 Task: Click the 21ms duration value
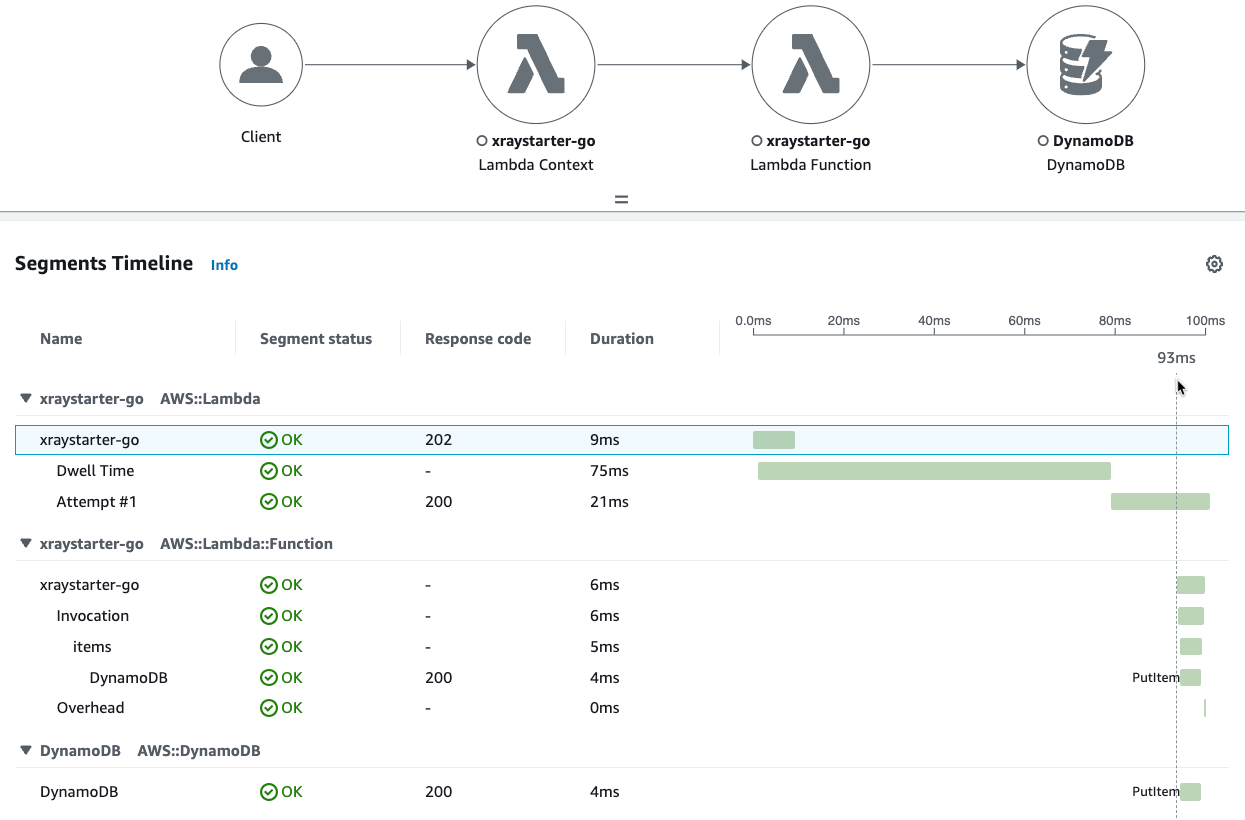coord(609,502)
